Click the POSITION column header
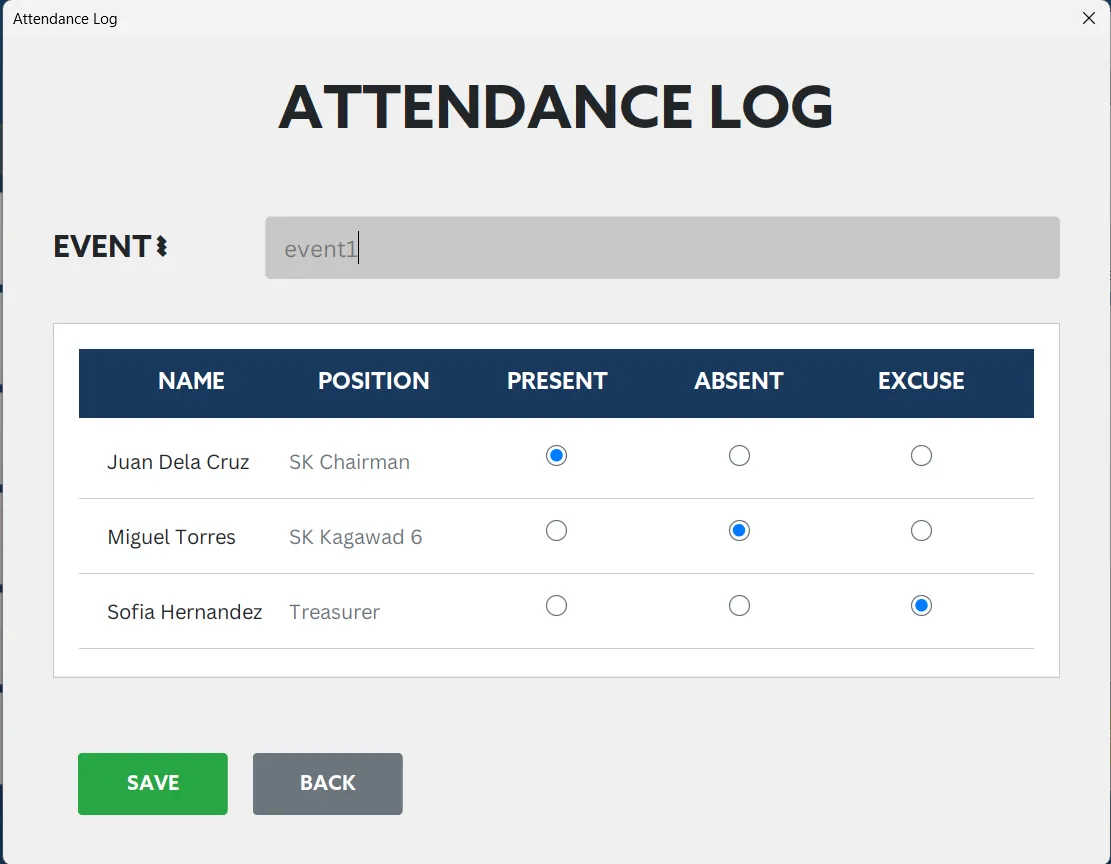This screenshot has height=864, width=1111. [x=373, y=381]
